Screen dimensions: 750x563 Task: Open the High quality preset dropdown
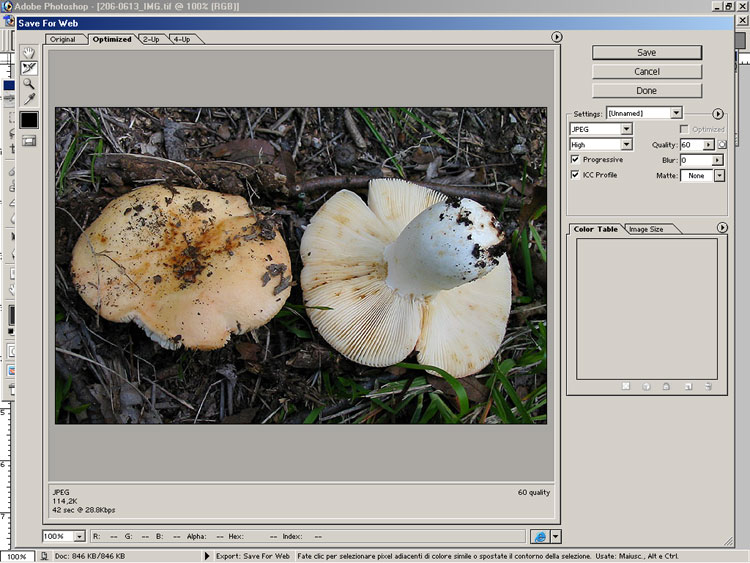626,145
